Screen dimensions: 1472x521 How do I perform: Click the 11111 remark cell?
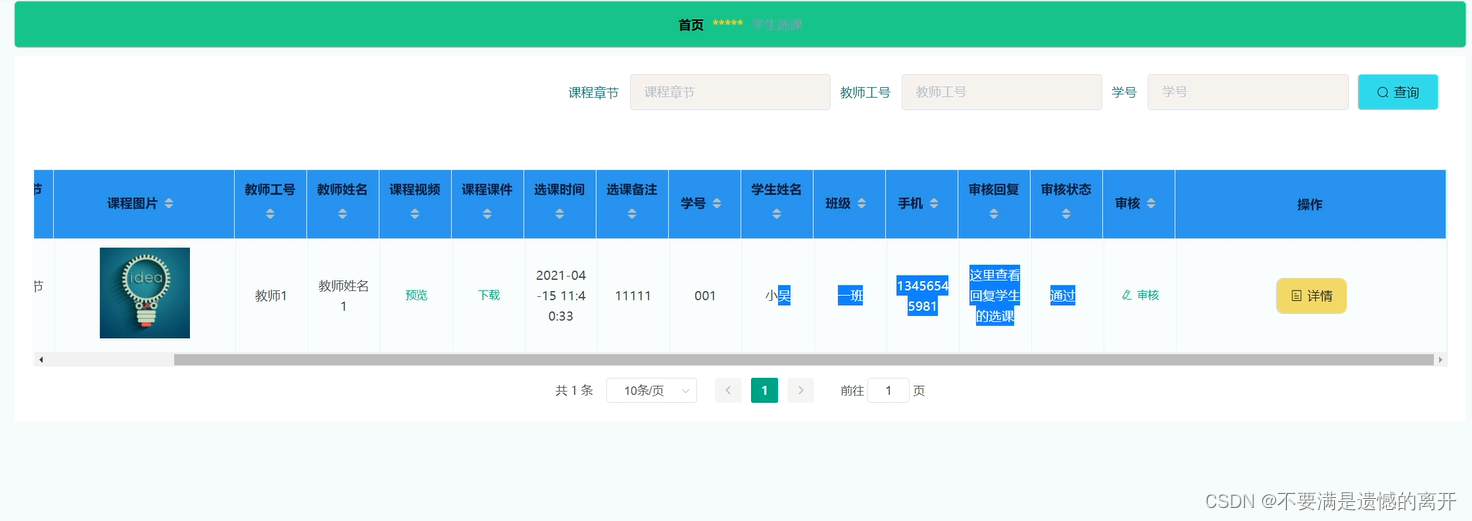click(633, 296)
